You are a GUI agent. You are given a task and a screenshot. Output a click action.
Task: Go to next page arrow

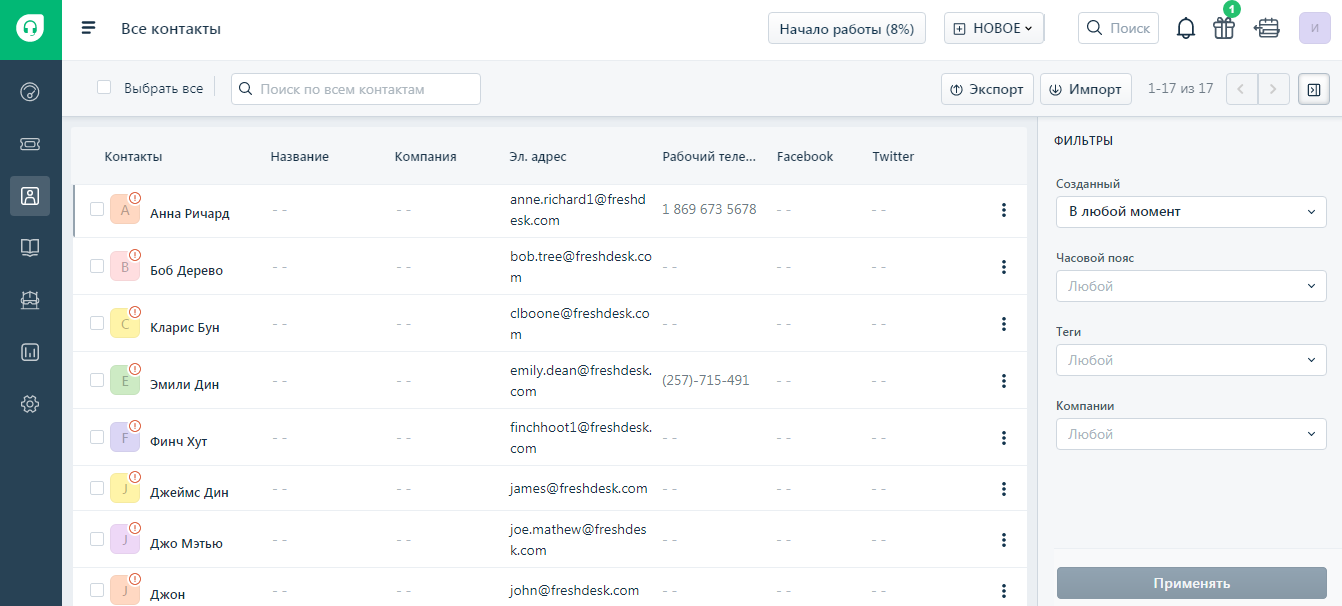coord(1273,89)
